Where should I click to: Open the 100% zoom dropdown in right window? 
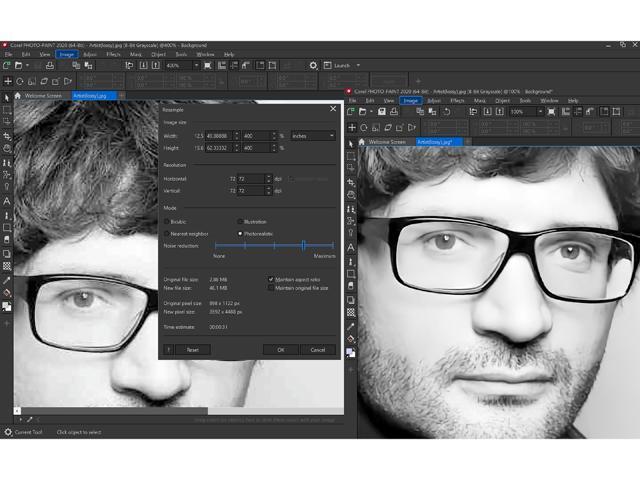[542, 112]
